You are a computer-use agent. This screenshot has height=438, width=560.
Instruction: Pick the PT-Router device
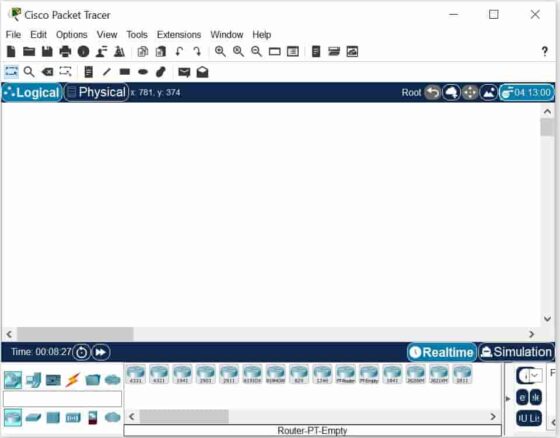pos(345,374)
